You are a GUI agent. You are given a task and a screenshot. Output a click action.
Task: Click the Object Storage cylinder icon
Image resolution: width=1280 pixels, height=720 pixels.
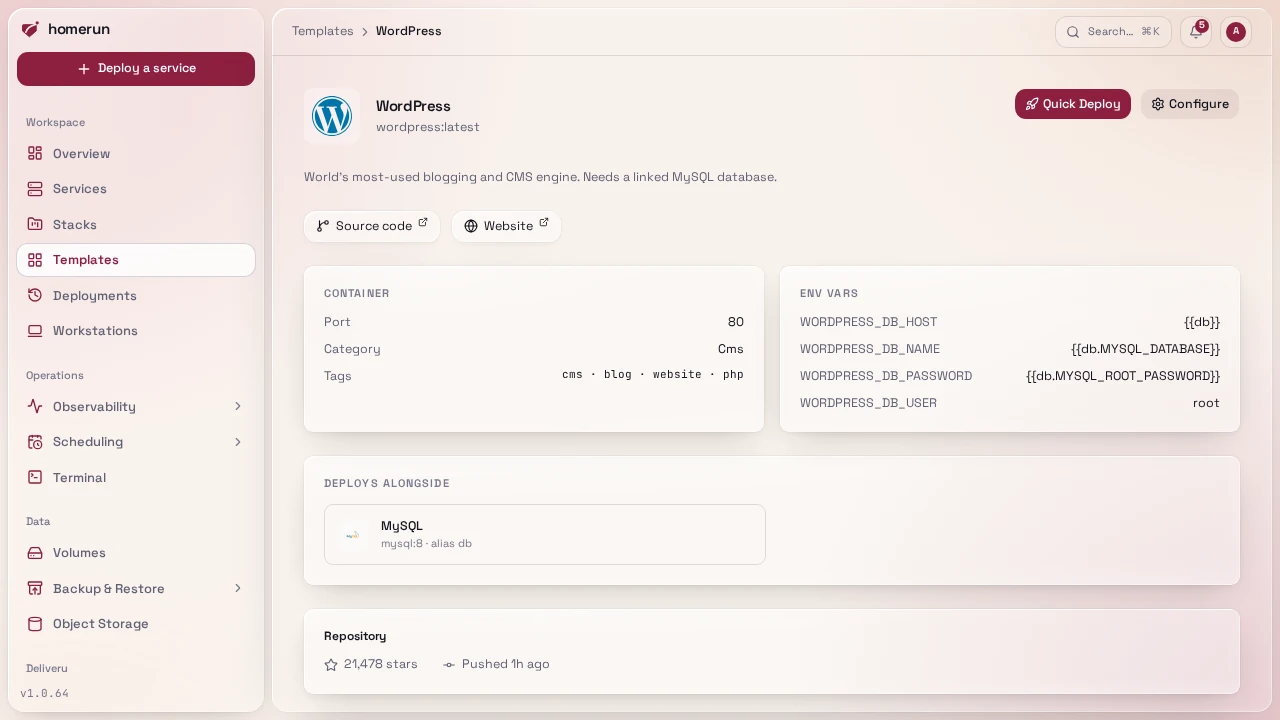coord(35,624)
